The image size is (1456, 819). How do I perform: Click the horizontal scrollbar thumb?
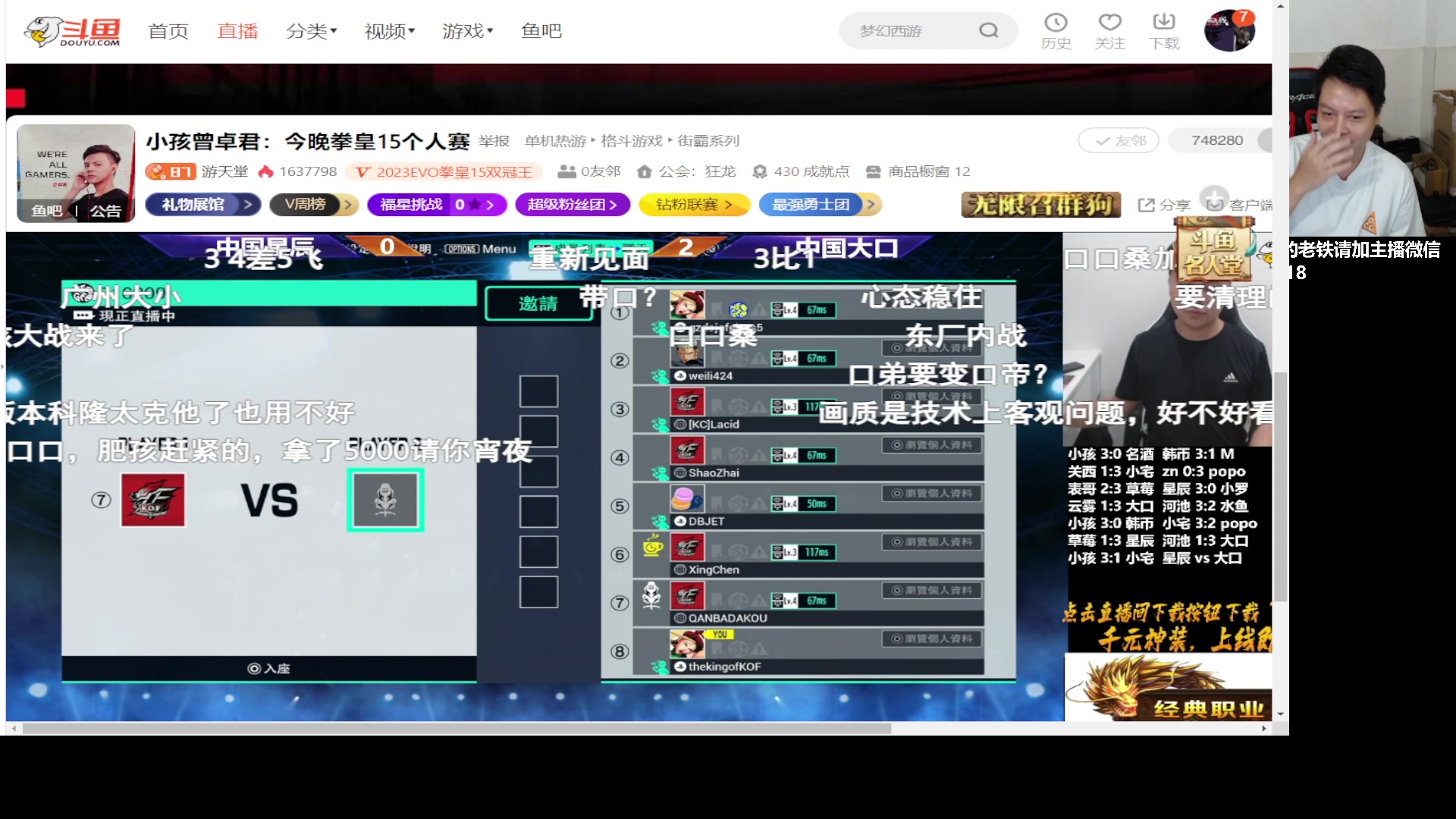457,729
